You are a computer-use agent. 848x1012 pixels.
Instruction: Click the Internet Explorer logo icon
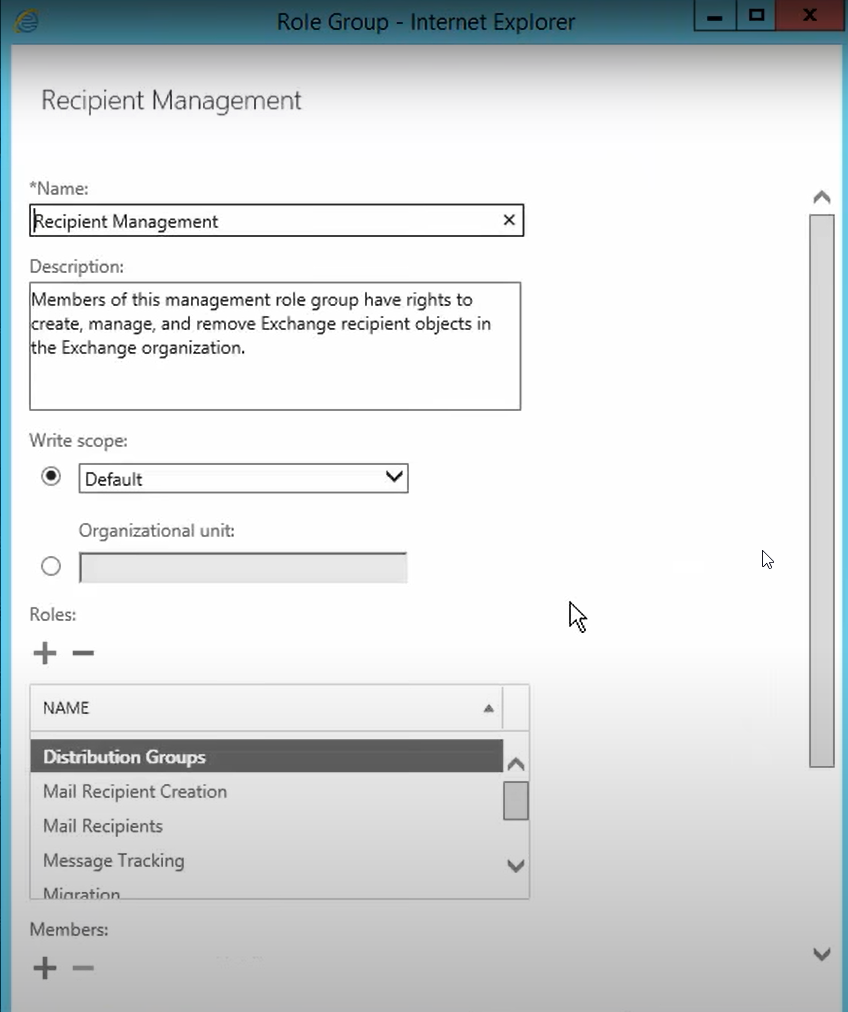[26, 21]
